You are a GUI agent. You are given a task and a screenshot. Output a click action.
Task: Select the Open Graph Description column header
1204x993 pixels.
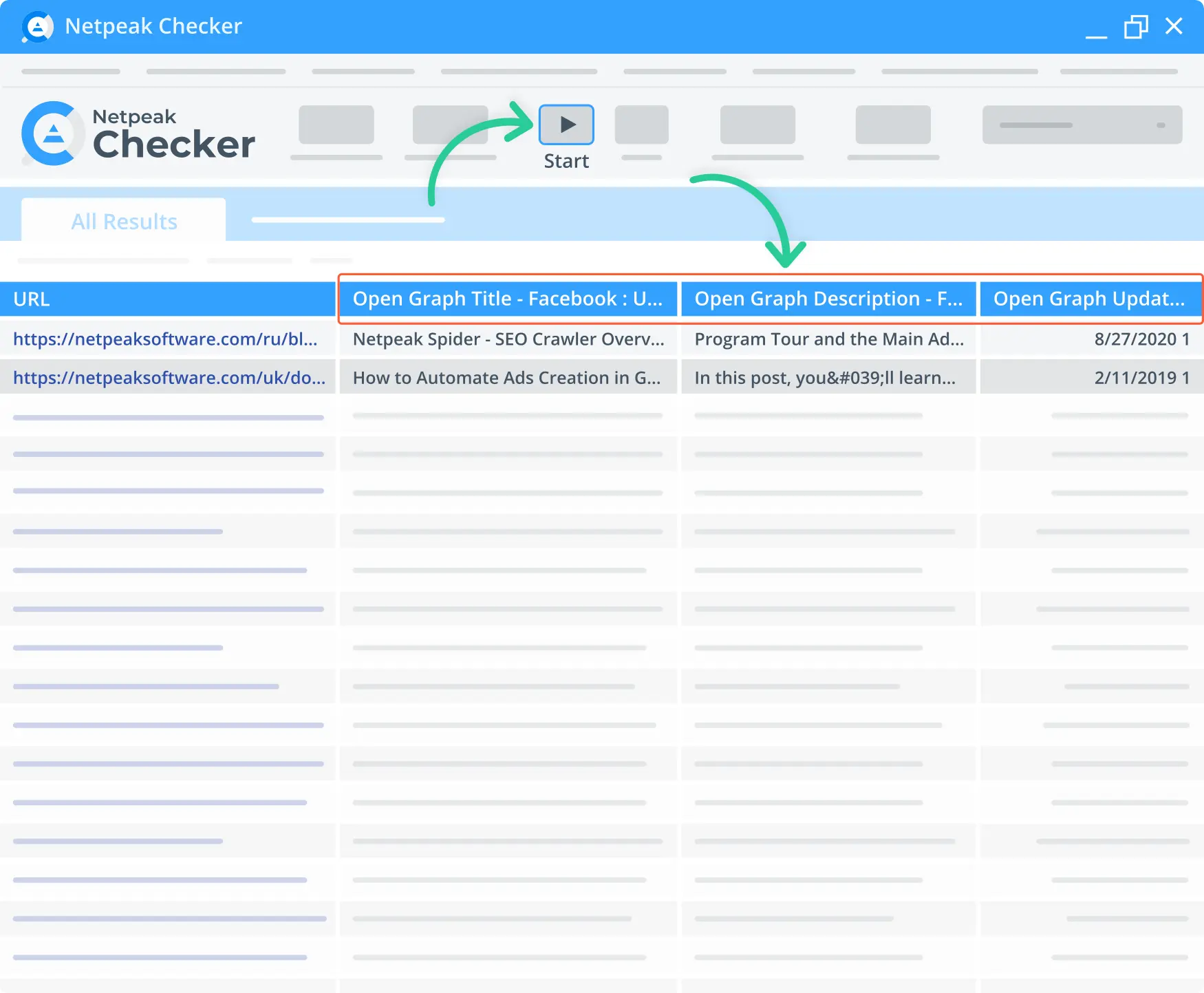tap(828, 299)
